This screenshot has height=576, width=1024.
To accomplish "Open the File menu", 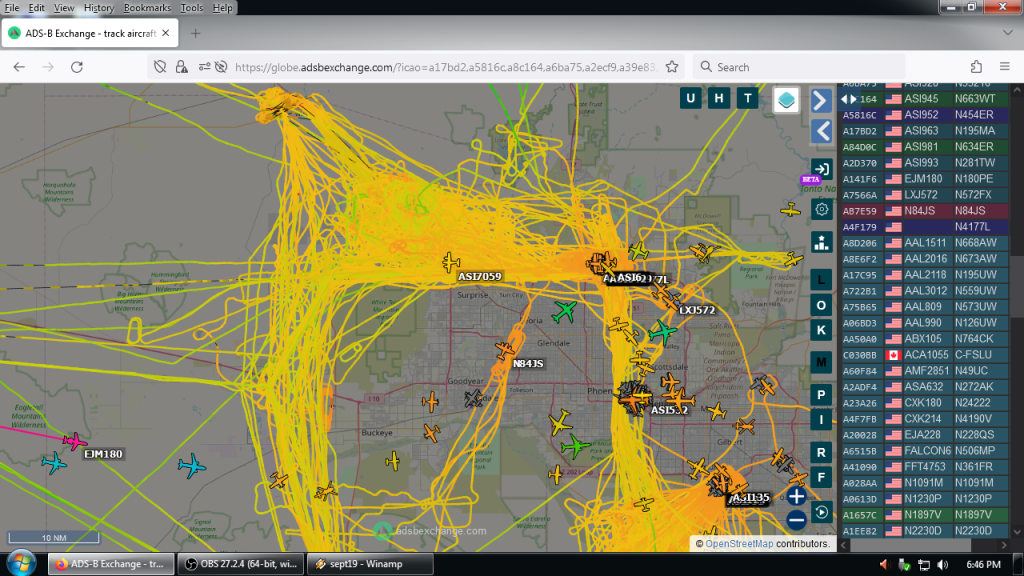I will pos(12,8).
